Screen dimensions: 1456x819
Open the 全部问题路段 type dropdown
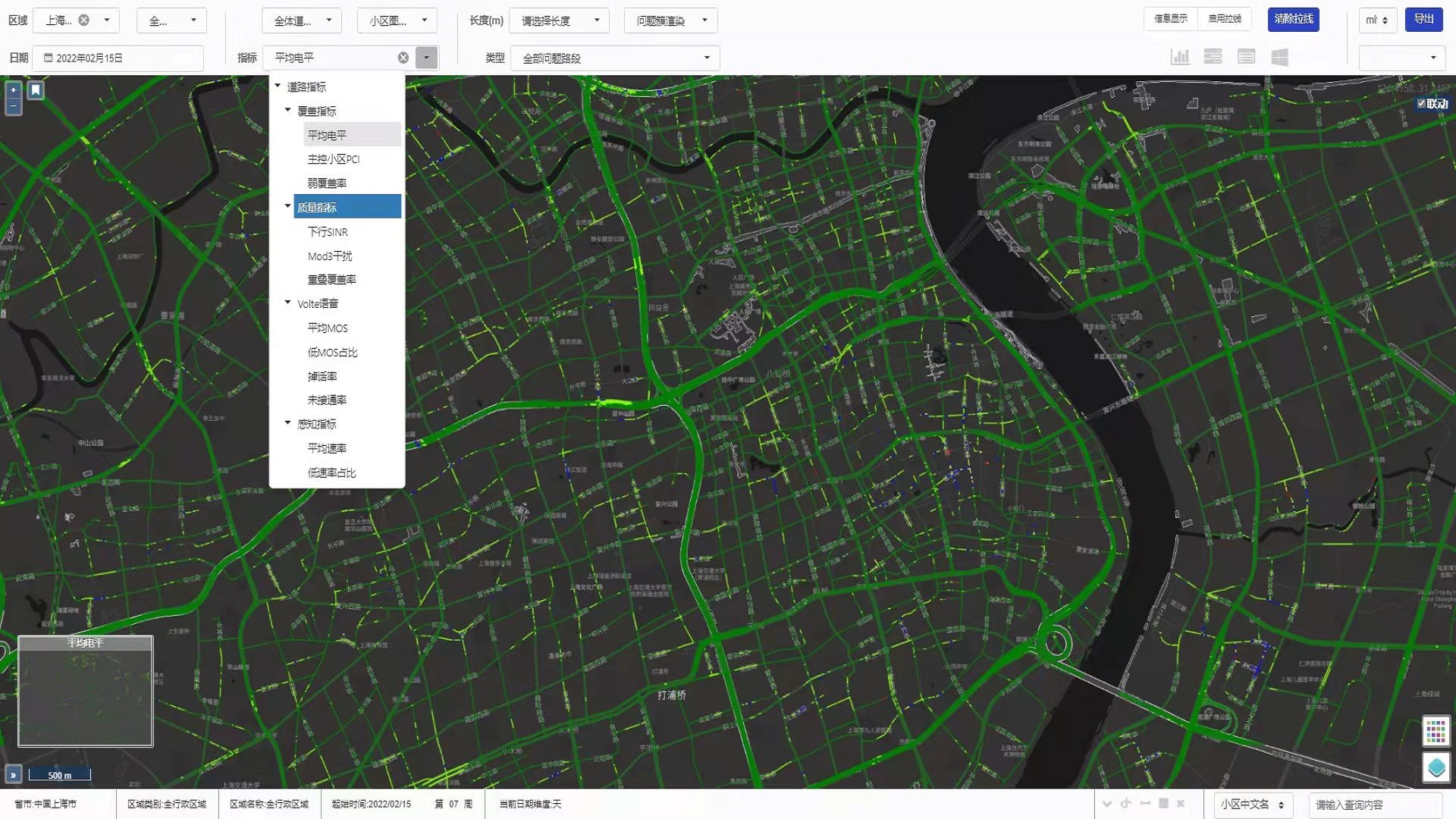point(616,58)
